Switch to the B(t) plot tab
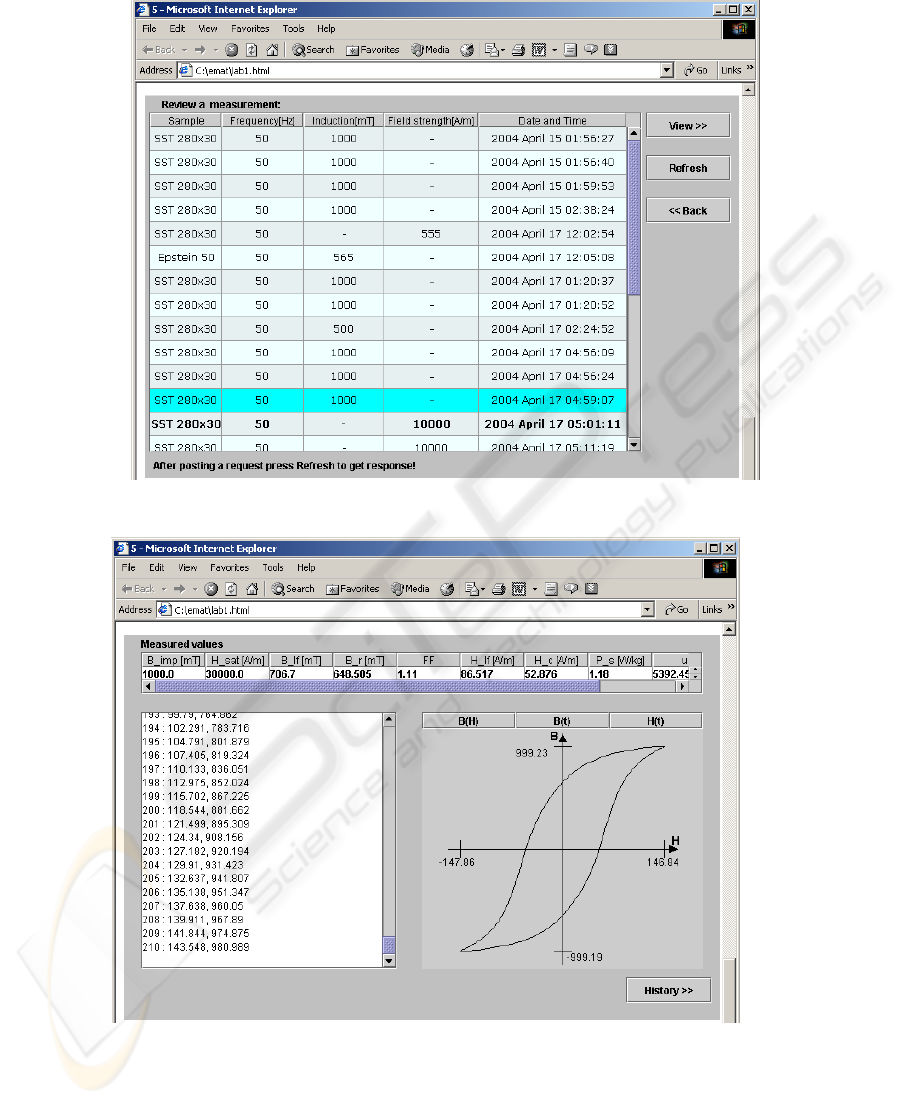Image resolution: width=901 pixels, height=1105 pixels. tap(562, 721)
